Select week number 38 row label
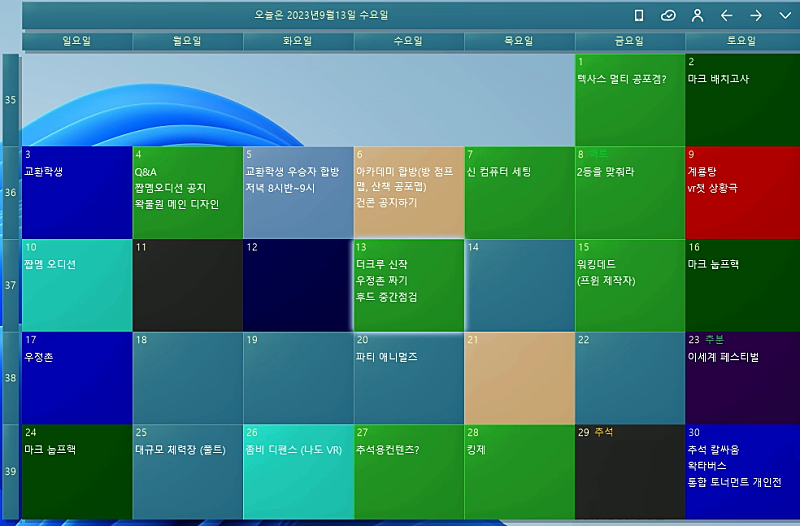 [x=11, y=378]
